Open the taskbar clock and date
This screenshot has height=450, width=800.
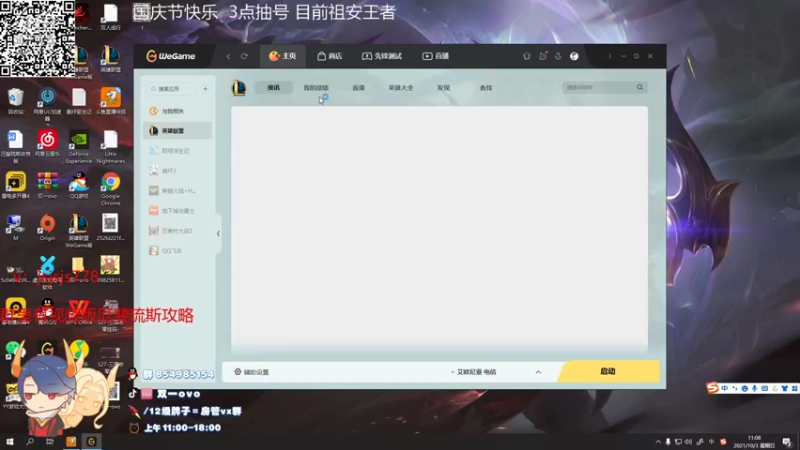coord(754,442)
